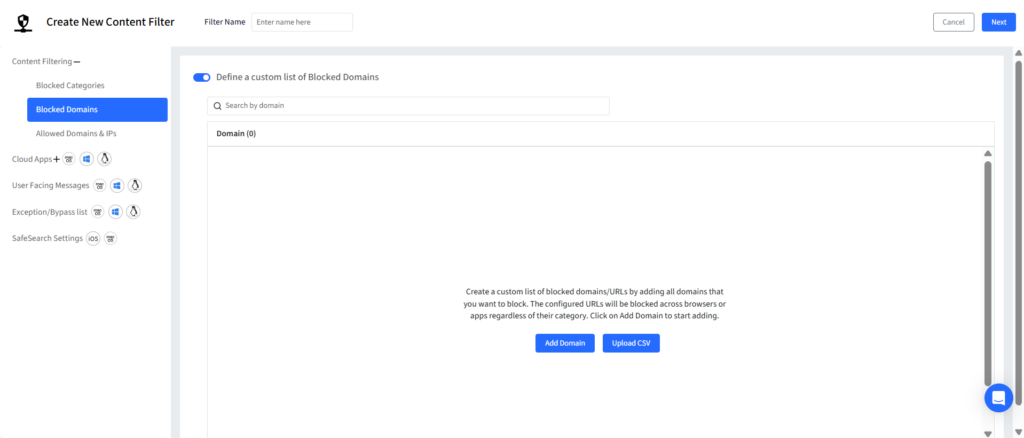Open User Facing Messages section

click(50, 185)
